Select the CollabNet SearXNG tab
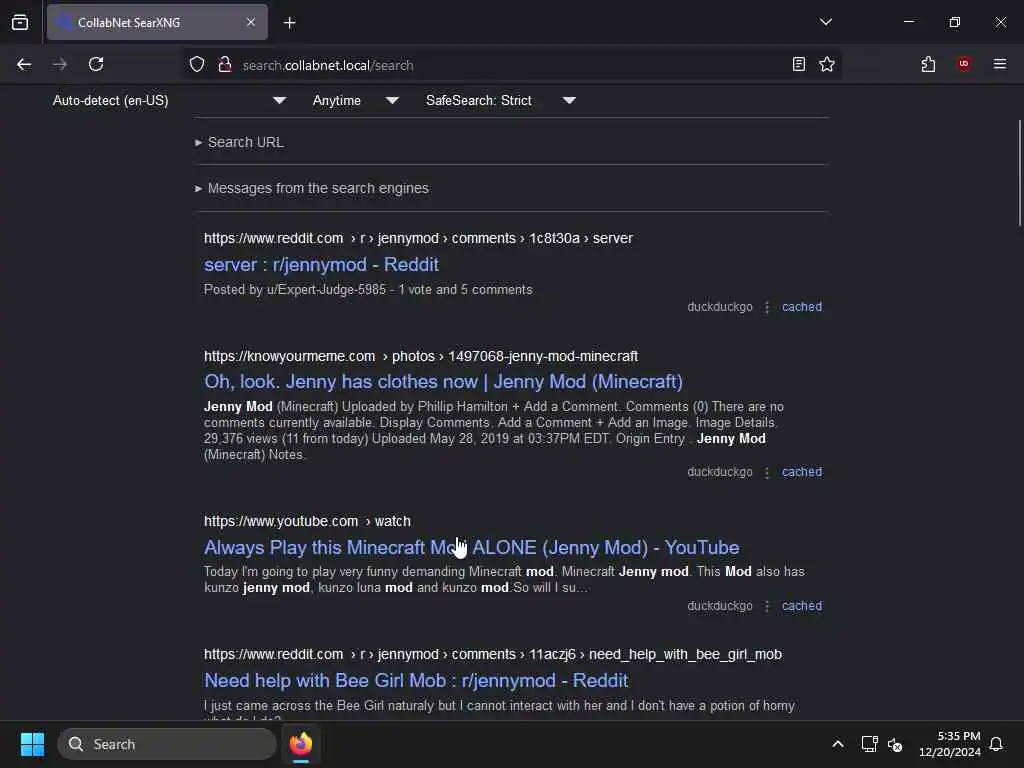The image size is (1024, 768). tap(157, 22)
